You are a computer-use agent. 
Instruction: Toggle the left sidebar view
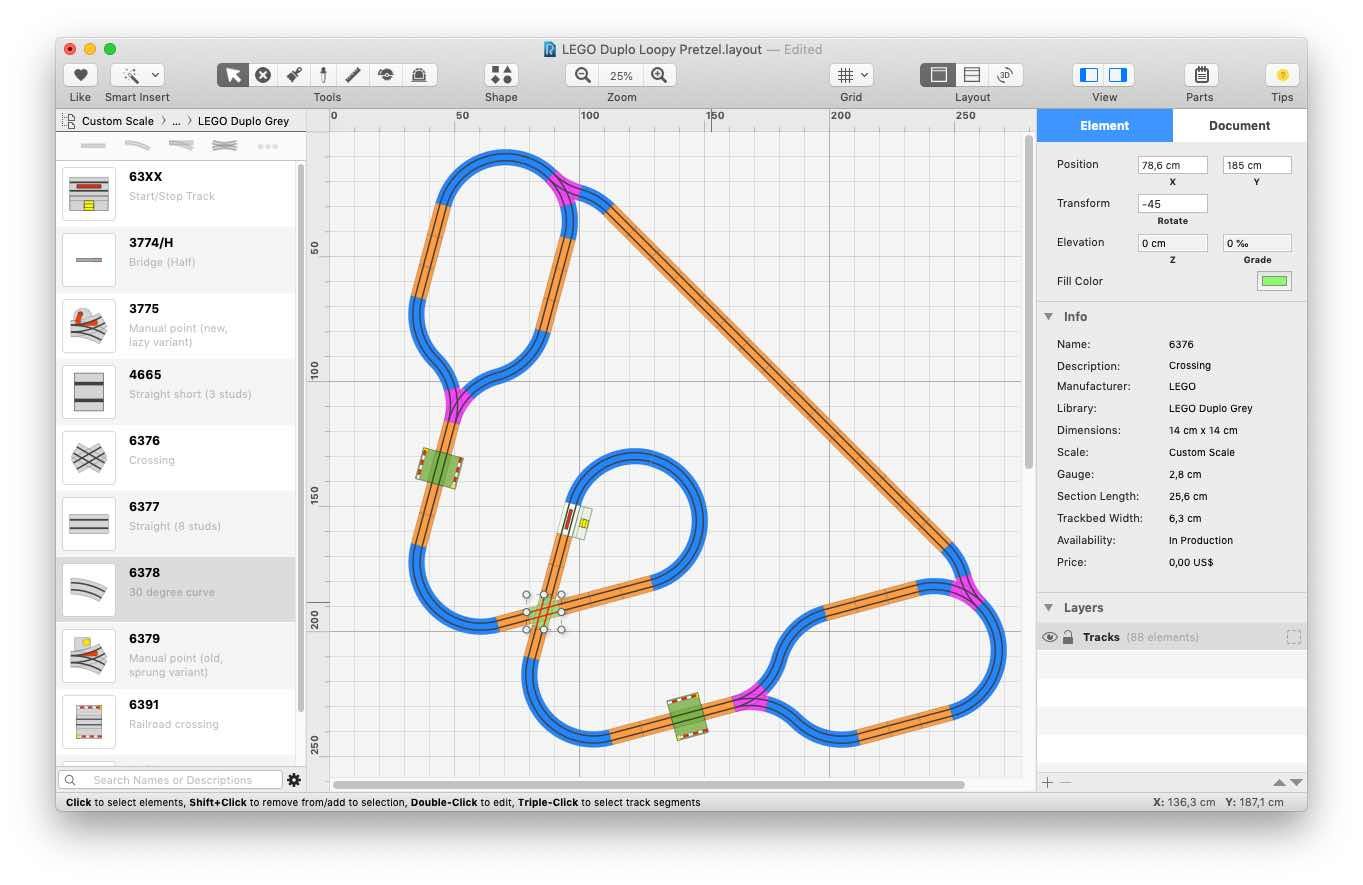[x=1089, y=75]
